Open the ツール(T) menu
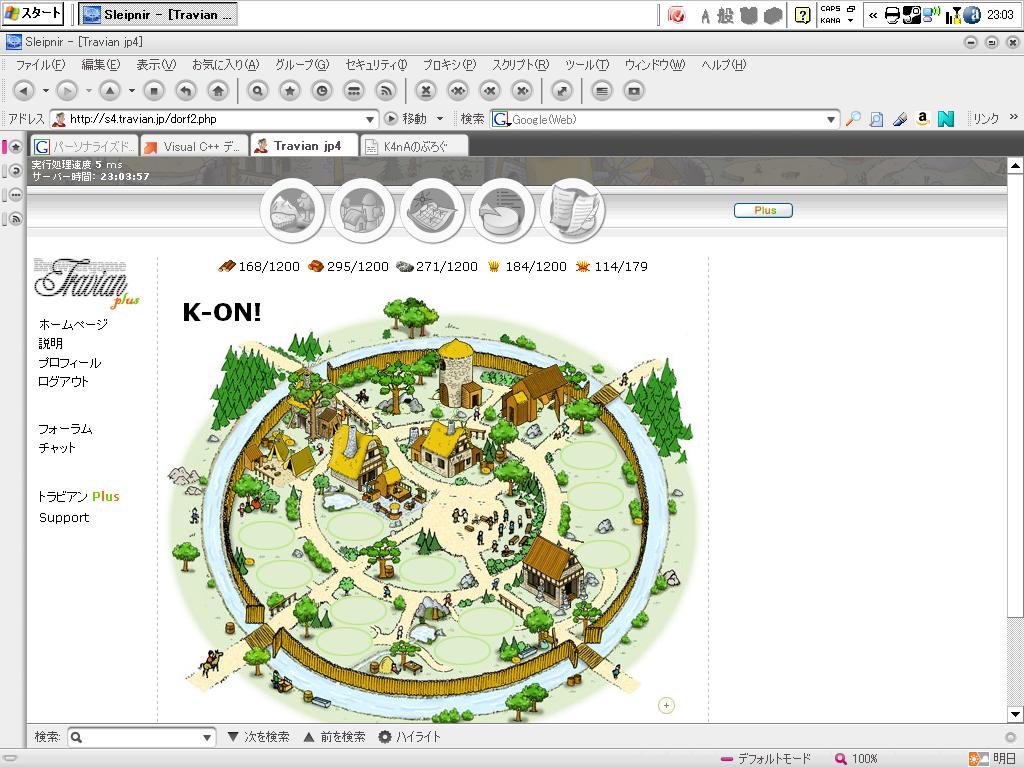 587,65
